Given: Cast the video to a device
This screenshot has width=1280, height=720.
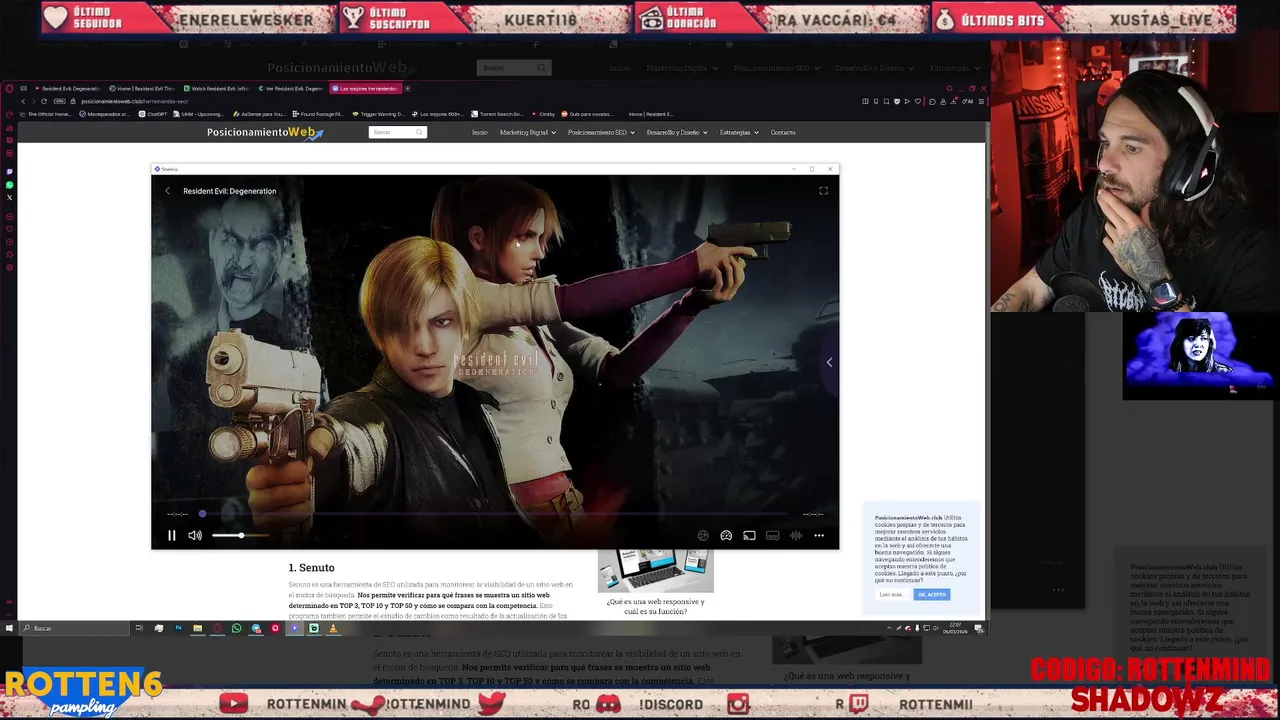Looking at the screenshot, I should (749, 536).
